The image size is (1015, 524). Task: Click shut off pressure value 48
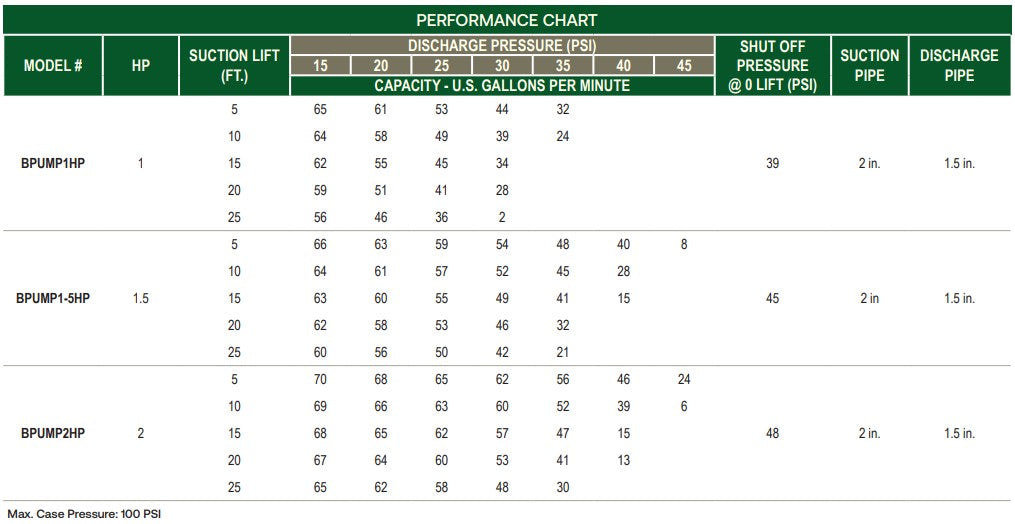pyautogui.click(x=772, y=433)
